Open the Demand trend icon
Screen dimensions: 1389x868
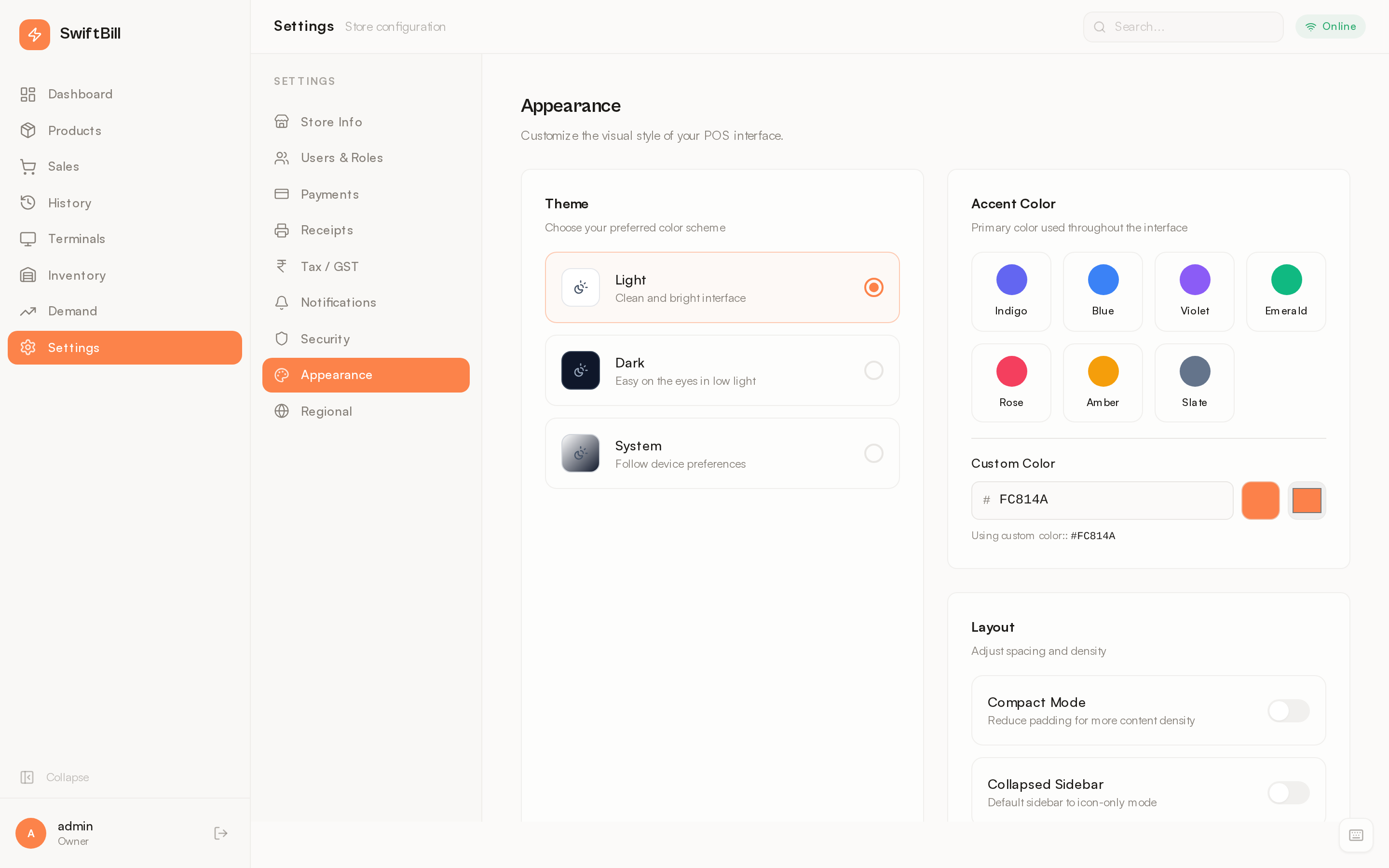coord(28,311)
